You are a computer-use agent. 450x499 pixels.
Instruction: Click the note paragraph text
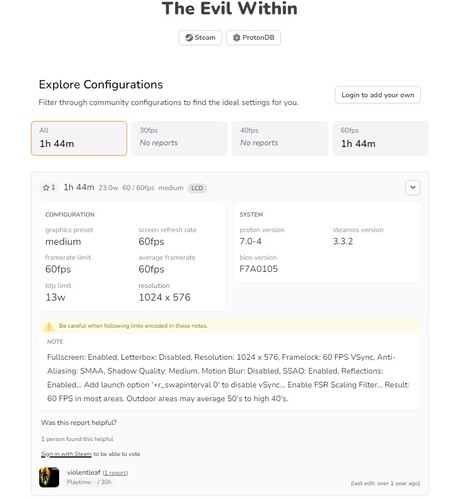(x=228, y=378)
